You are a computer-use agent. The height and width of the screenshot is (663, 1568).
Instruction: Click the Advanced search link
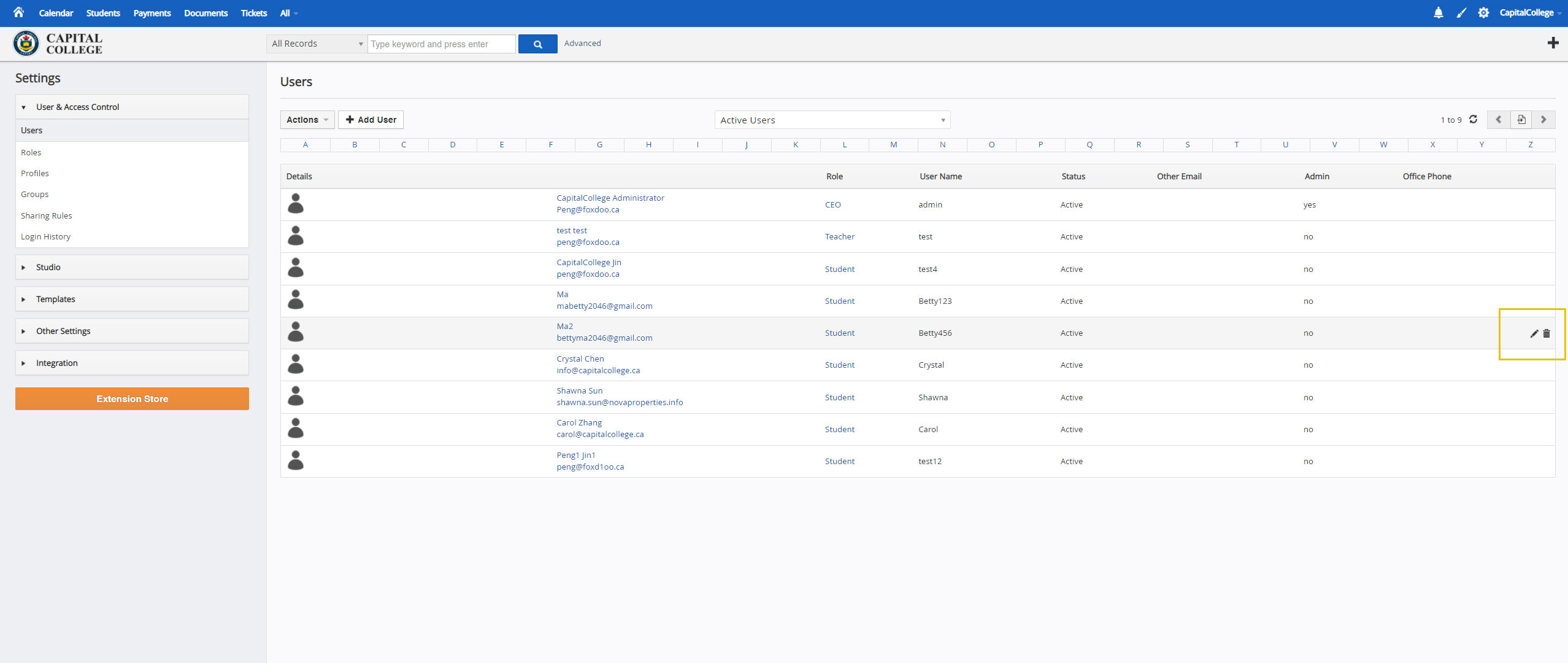pos(582,43)
